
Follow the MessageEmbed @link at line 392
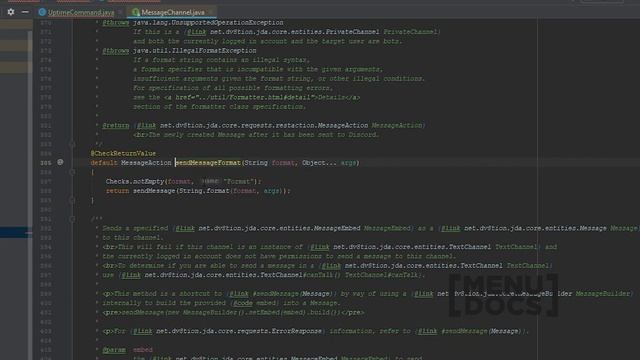tap(280, 228)
